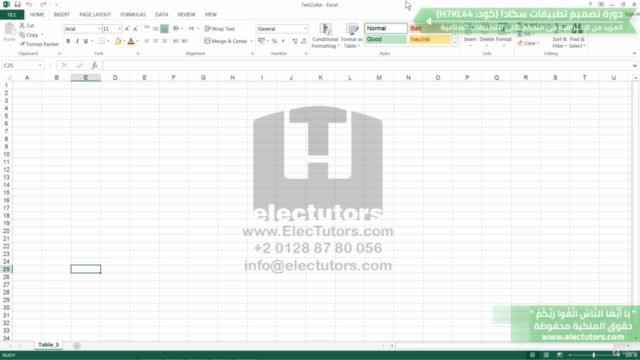
Task: Select the Table_3 sheet tab
Action: point(48,345)
